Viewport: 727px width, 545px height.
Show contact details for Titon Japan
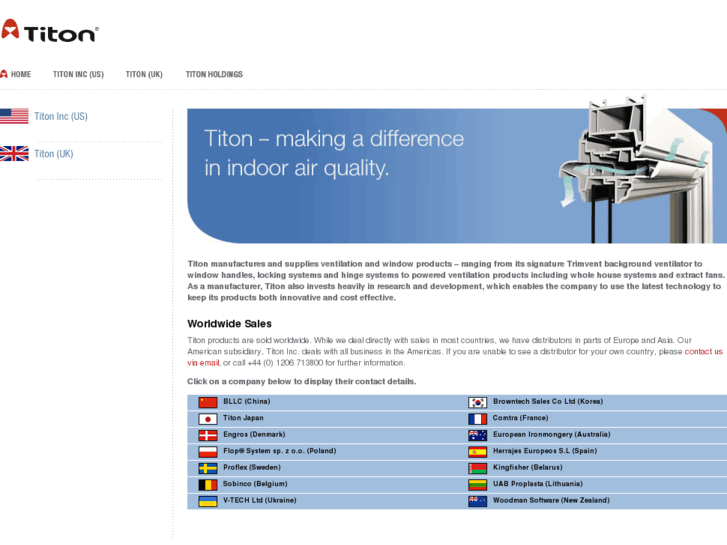(x=243, y=418)
